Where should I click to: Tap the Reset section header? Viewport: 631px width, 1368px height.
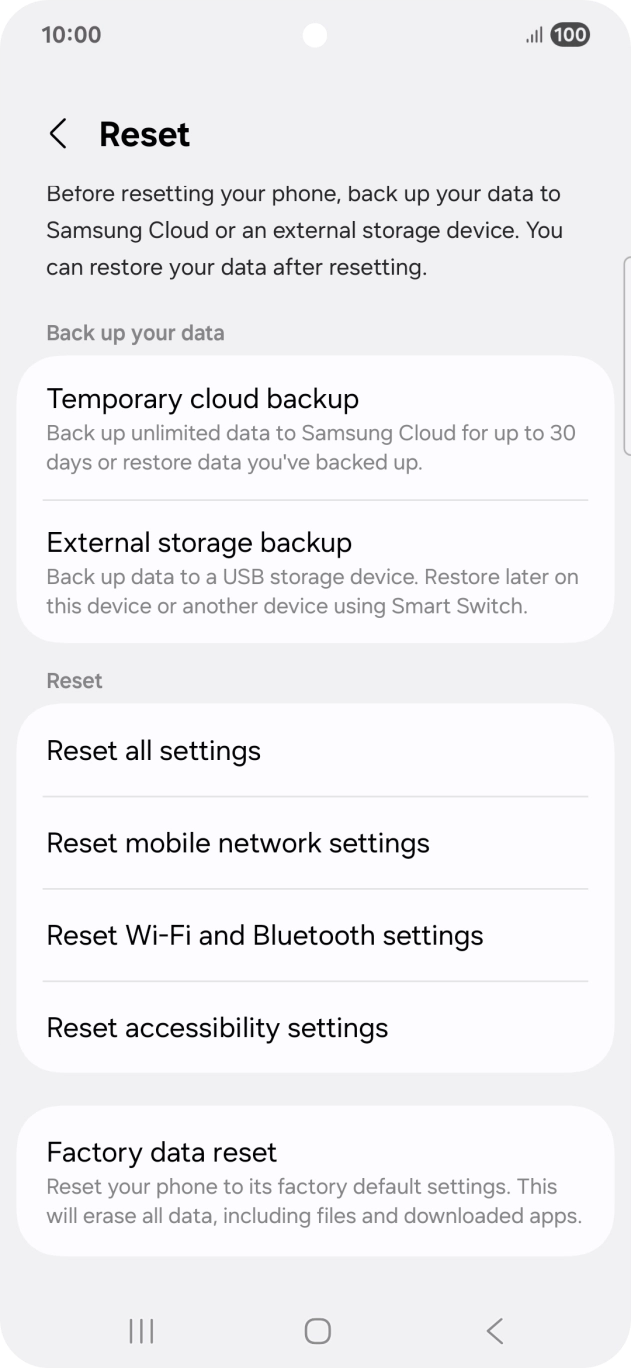tap(73, 680)
